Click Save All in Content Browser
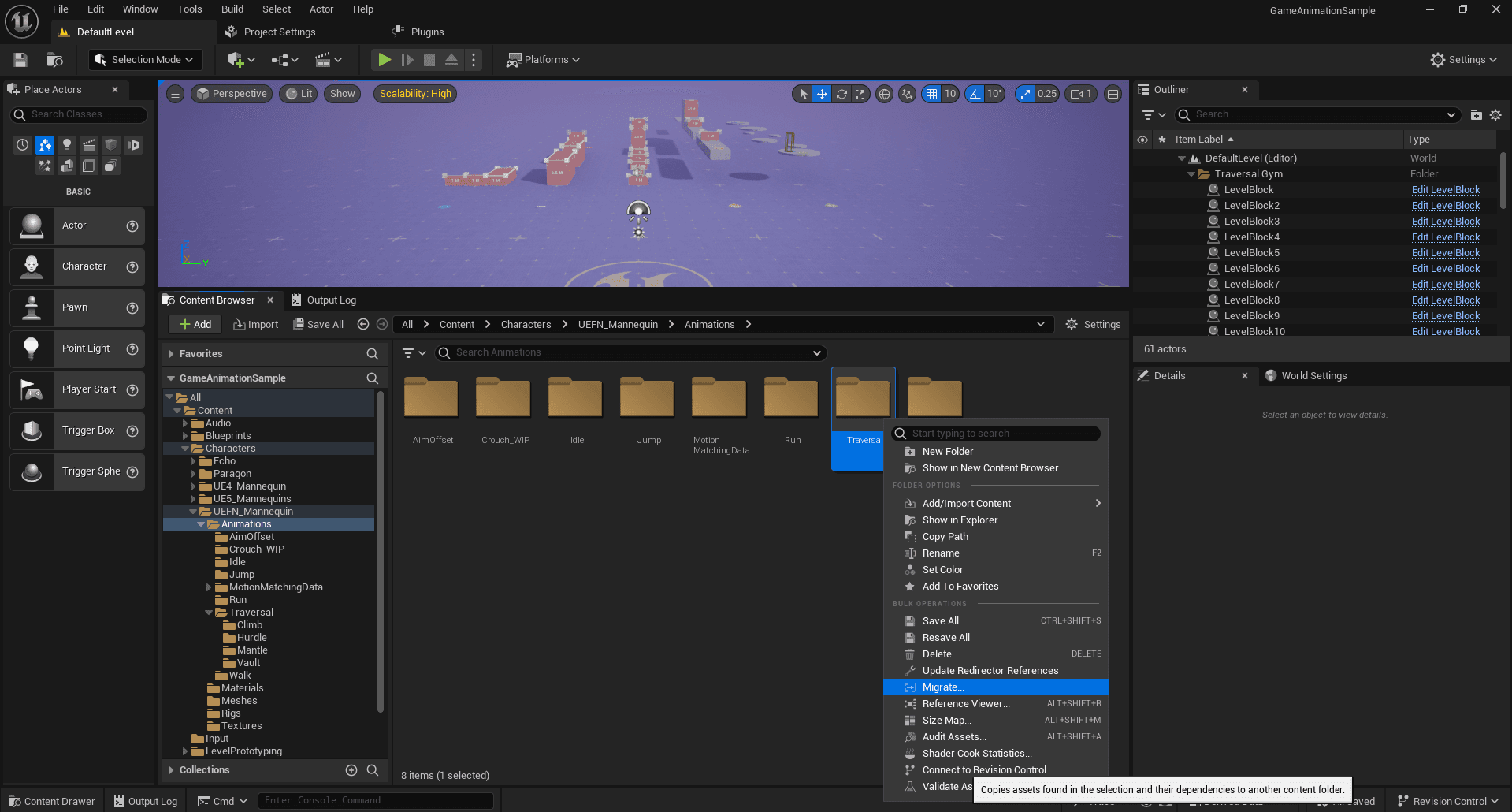Image resolution: width=1512 pixels, height=812 pixels. [x=318, y=325]
